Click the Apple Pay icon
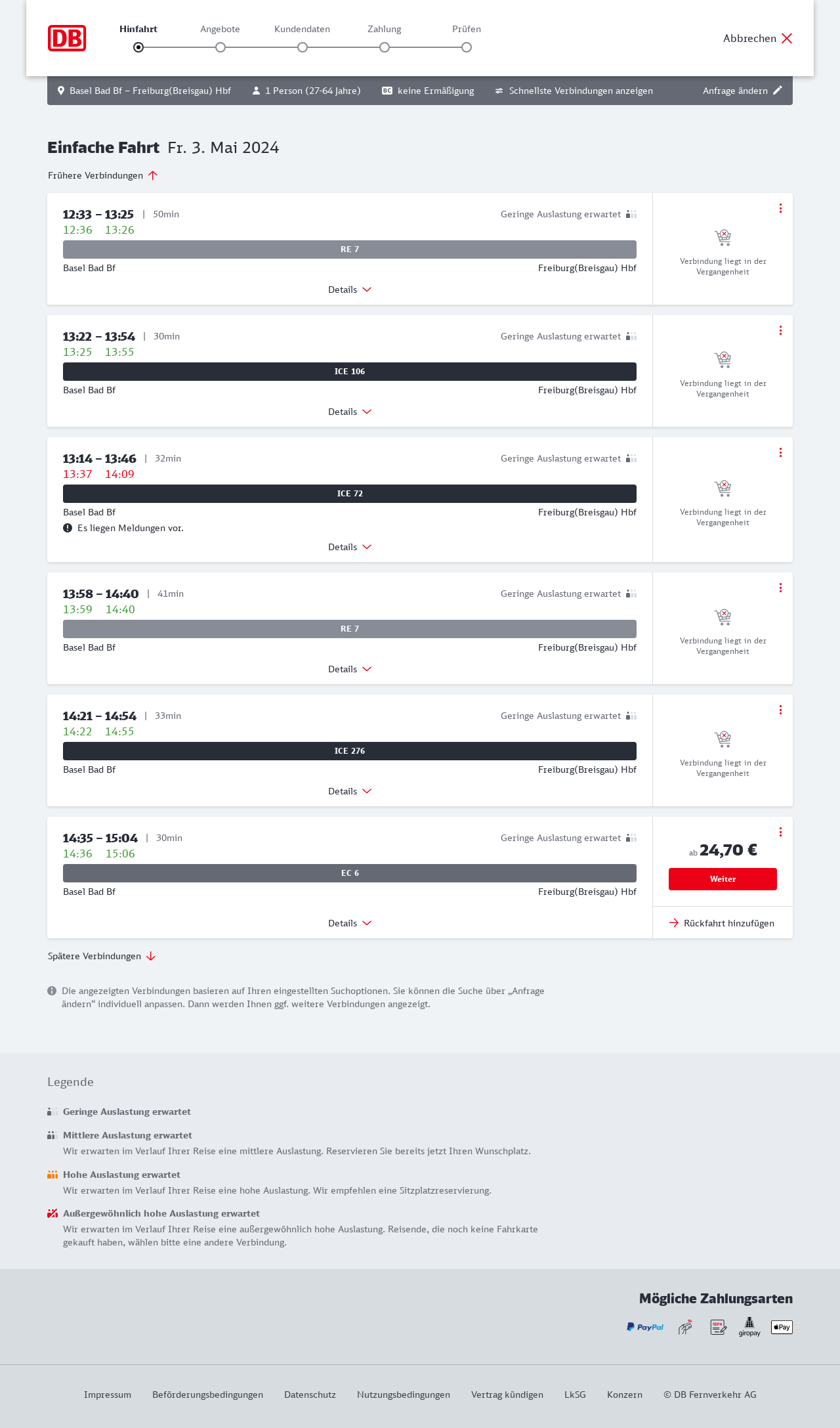 point(782,1327)
